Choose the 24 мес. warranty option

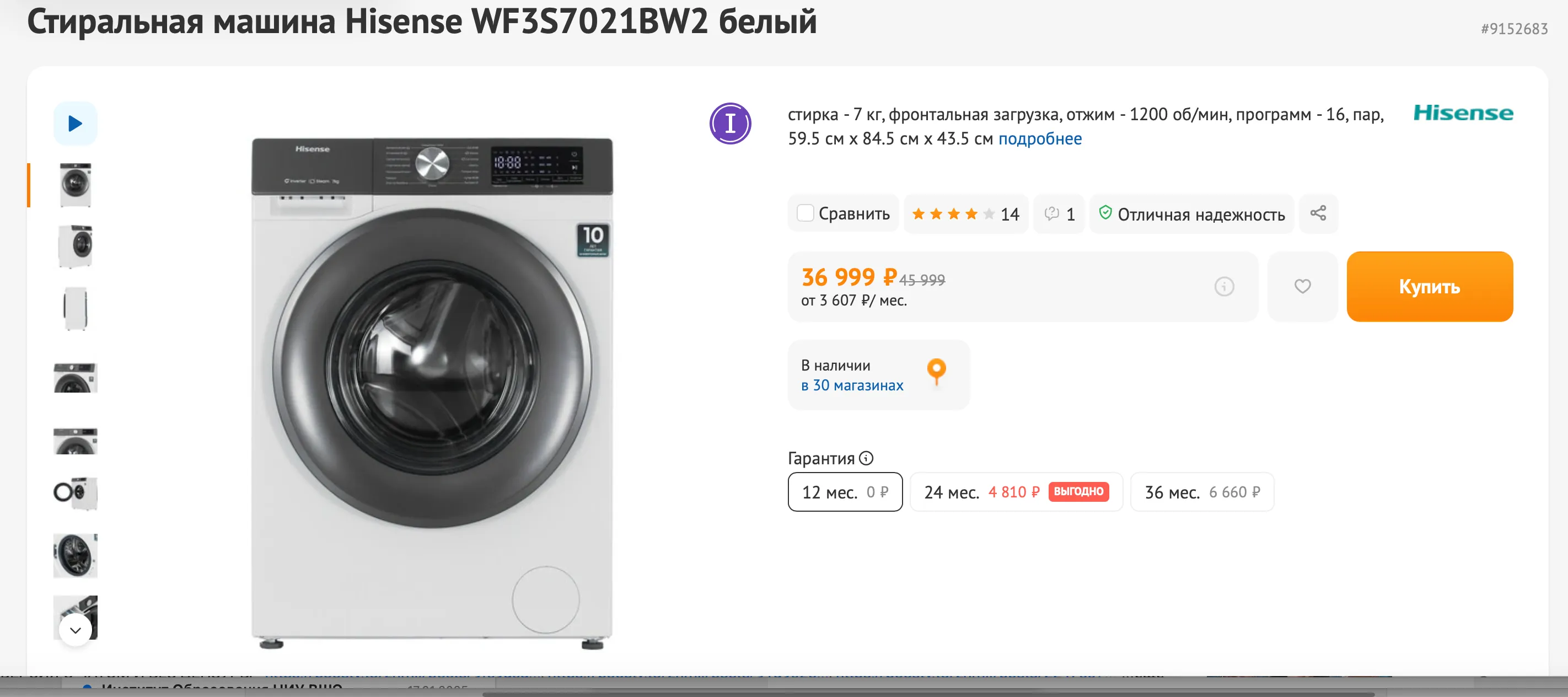click(1016, 492)
